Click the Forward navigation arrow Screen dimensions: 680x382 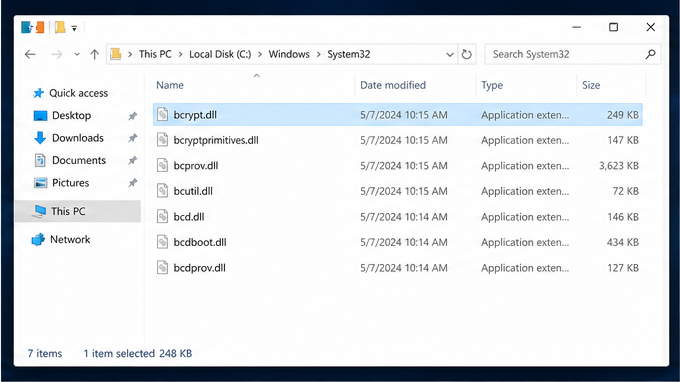pyautogui.click(x=57, y=54)
